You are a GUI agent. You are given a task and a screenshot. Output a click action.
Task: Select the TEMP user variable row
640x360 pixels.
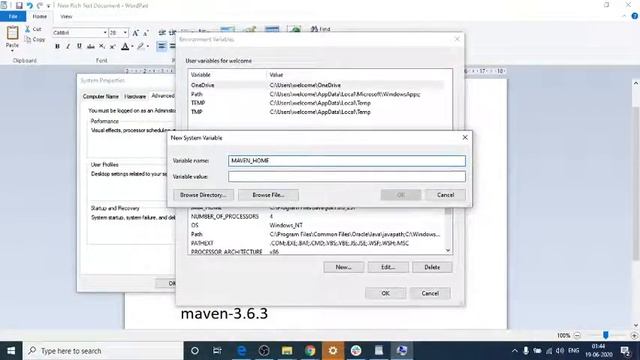317,103
